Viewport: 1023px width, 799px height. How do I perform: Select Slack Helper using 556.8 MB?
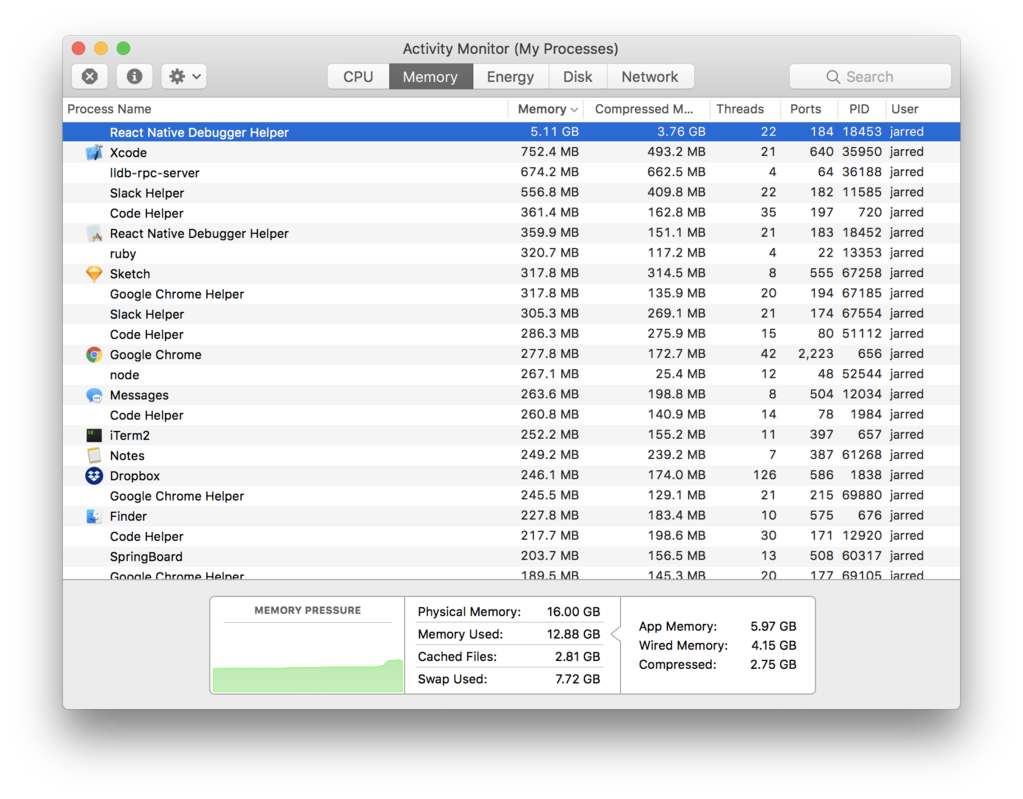coord(512,193)
